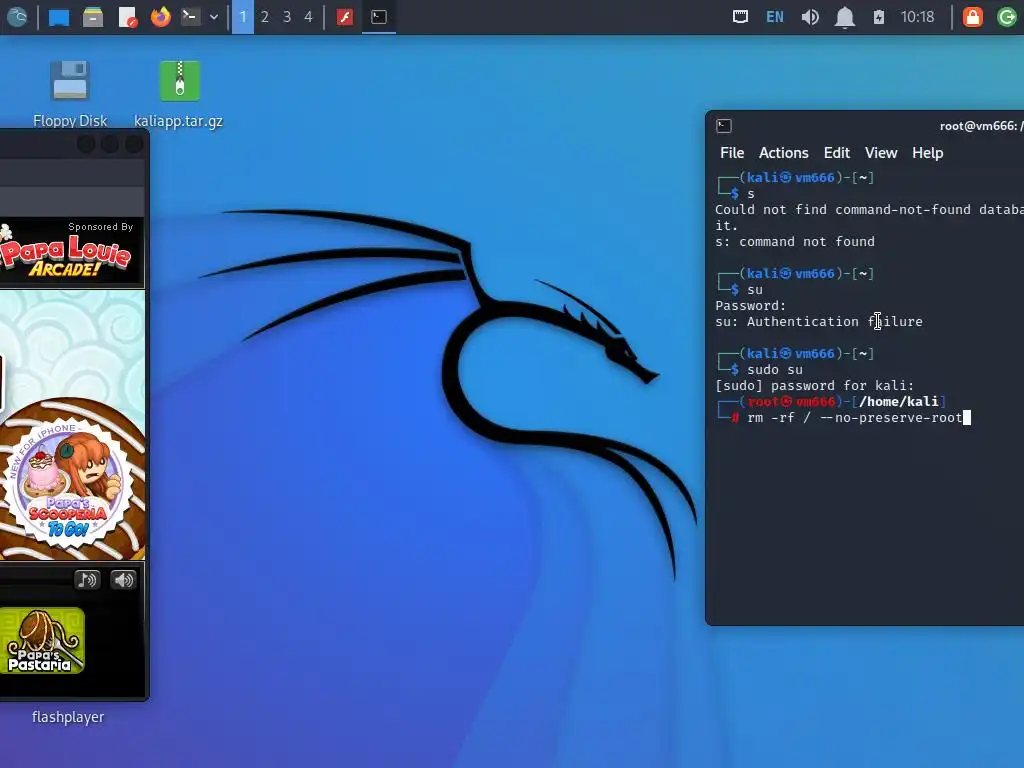Open the View menu in terminal

coord(881,153)
